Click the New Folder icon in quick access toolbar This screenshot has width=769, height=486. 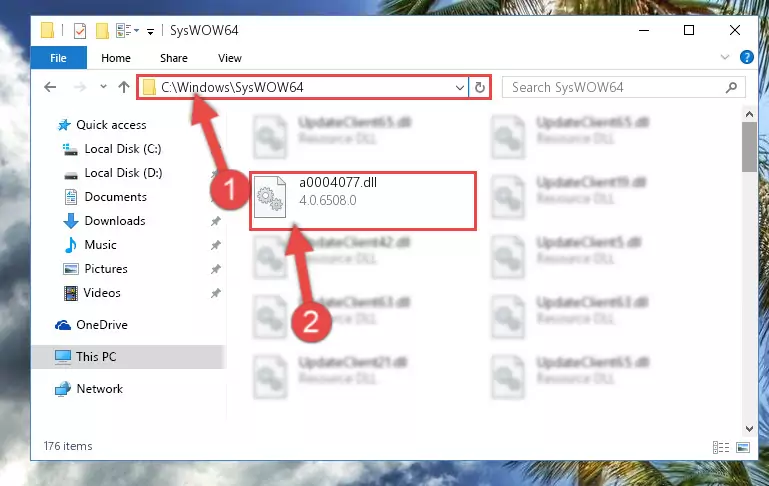point(102,31)
